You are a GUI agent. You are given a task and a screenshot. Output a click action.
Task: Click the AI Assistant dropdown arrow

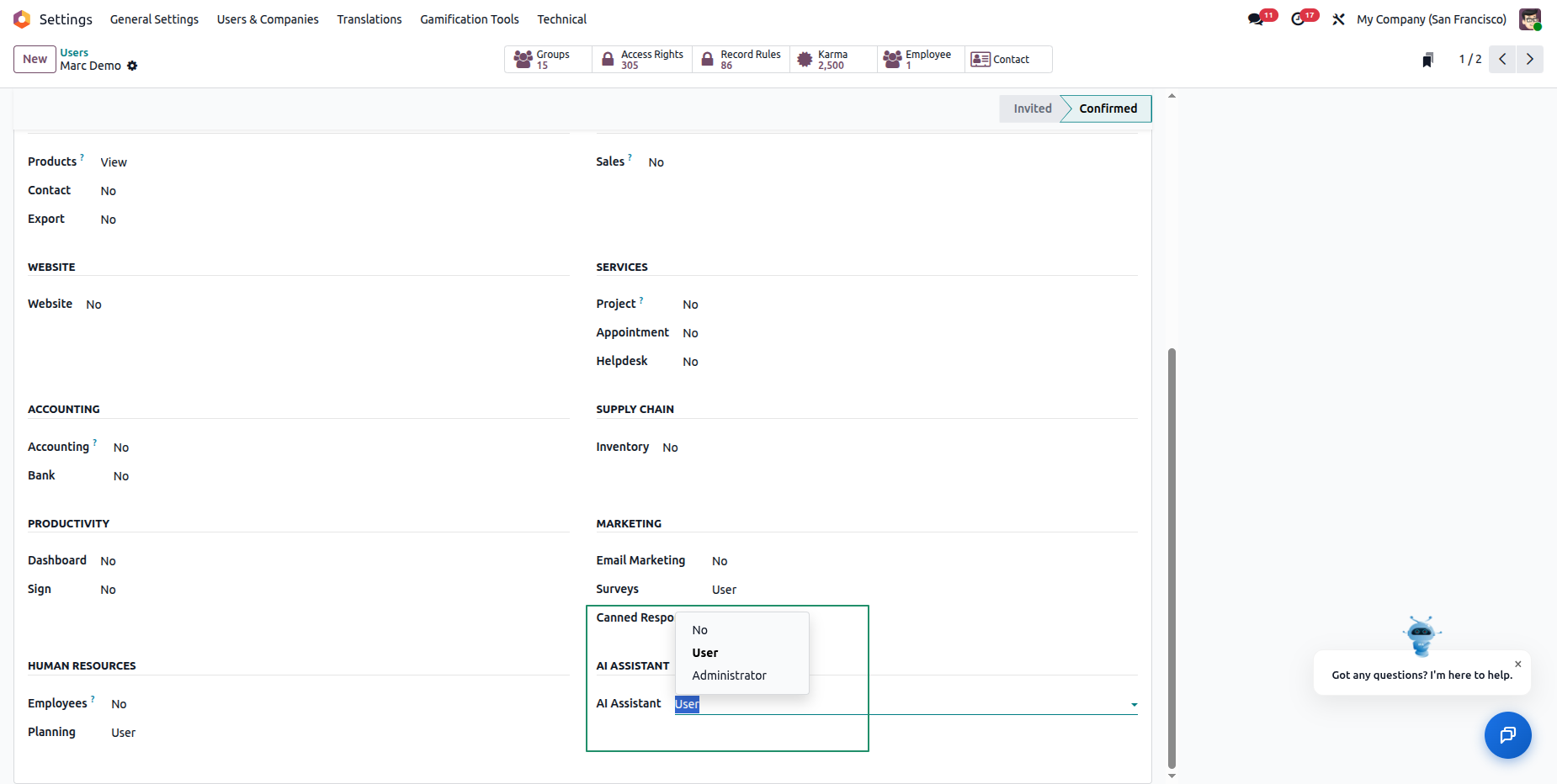(1134, 705)
